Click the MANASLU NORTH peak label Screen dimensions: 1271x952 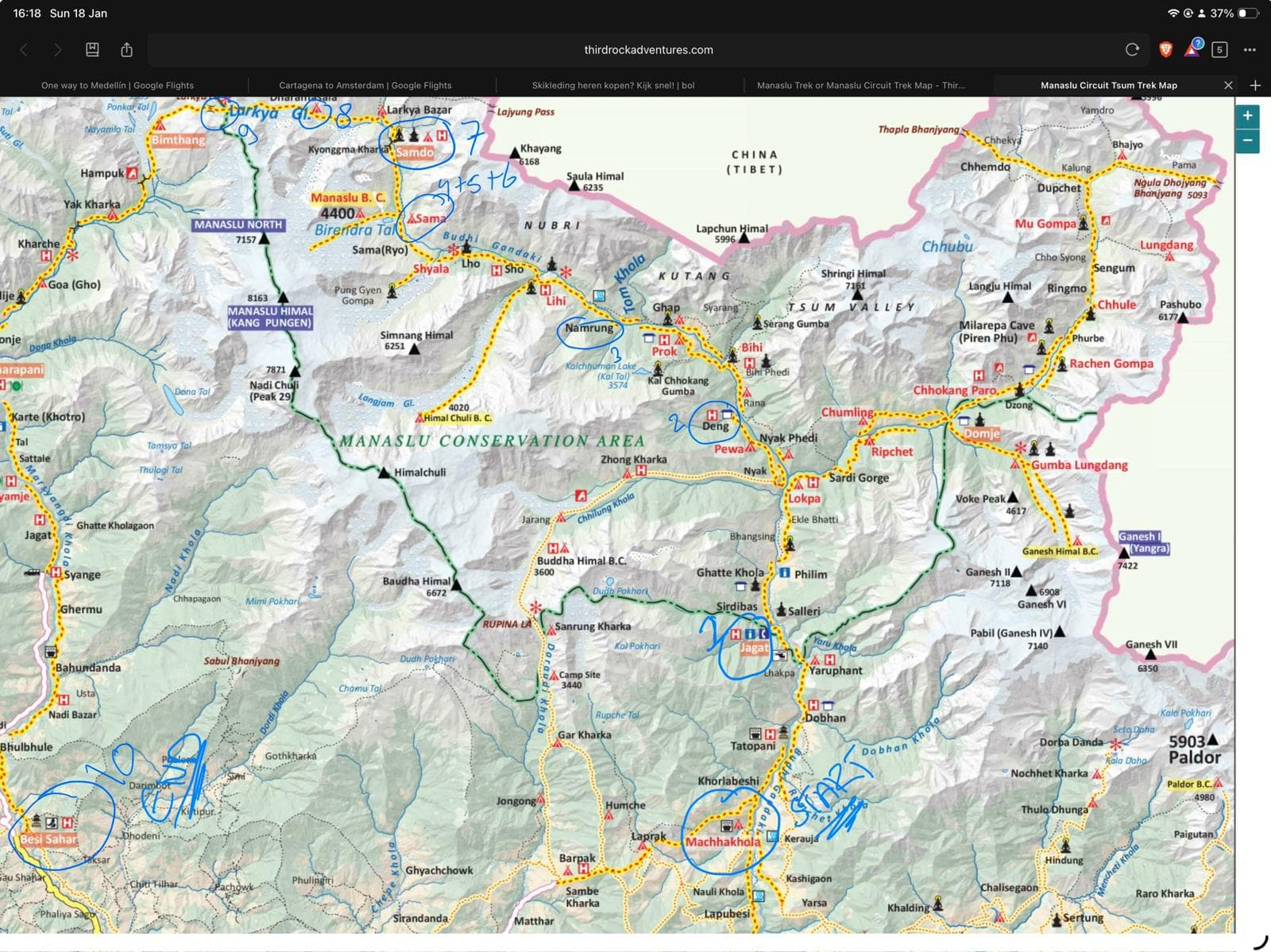click(x=238, y=225)
